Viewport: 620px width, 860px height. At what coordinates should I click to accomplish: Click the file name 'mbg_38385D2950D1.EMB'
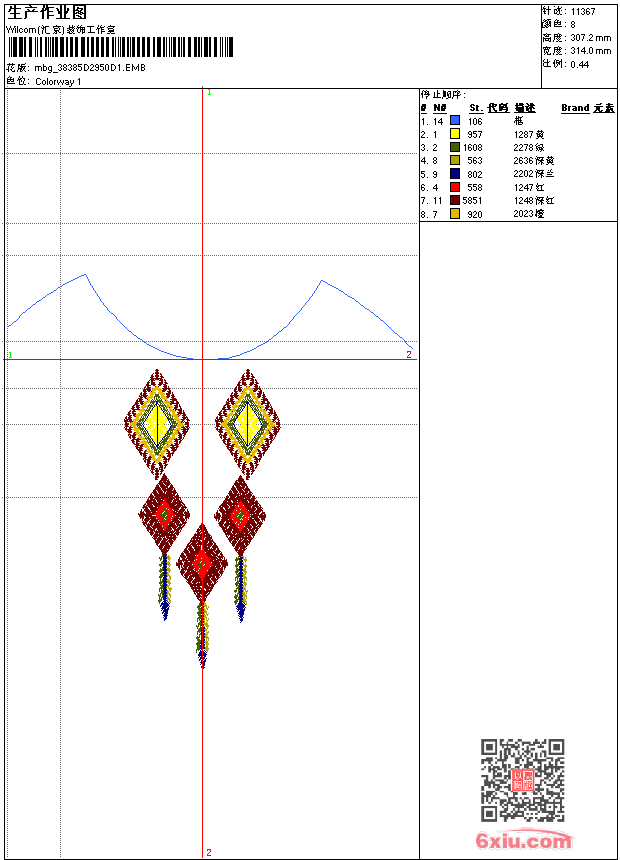point(90,68)
